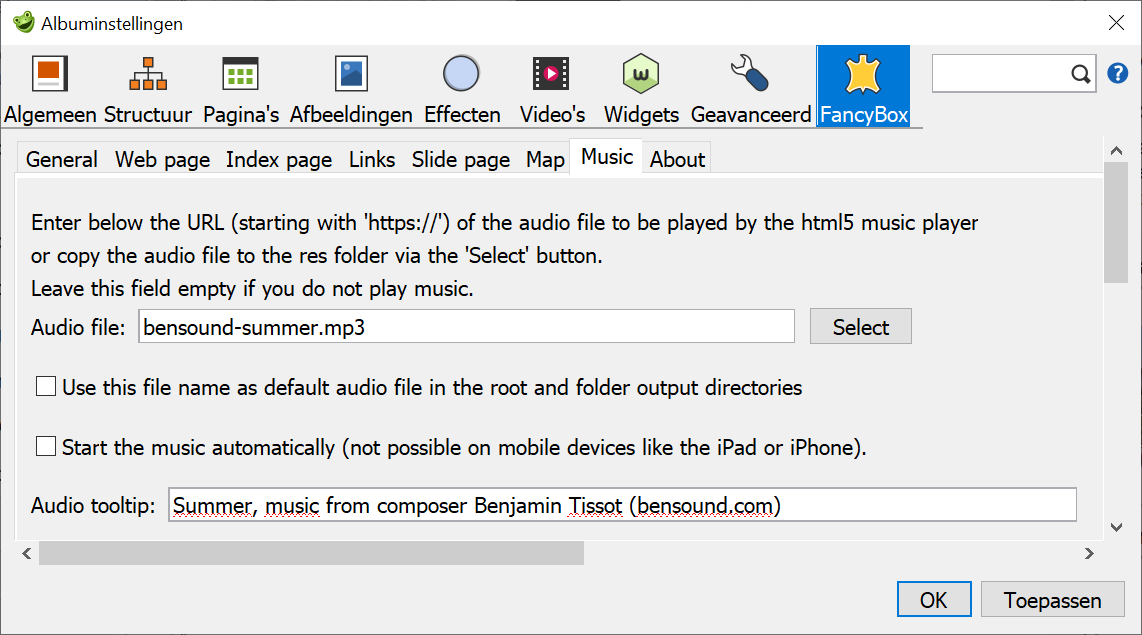Click the search magnifier icon
1142x635 pixels.
tap(1080, 73)
